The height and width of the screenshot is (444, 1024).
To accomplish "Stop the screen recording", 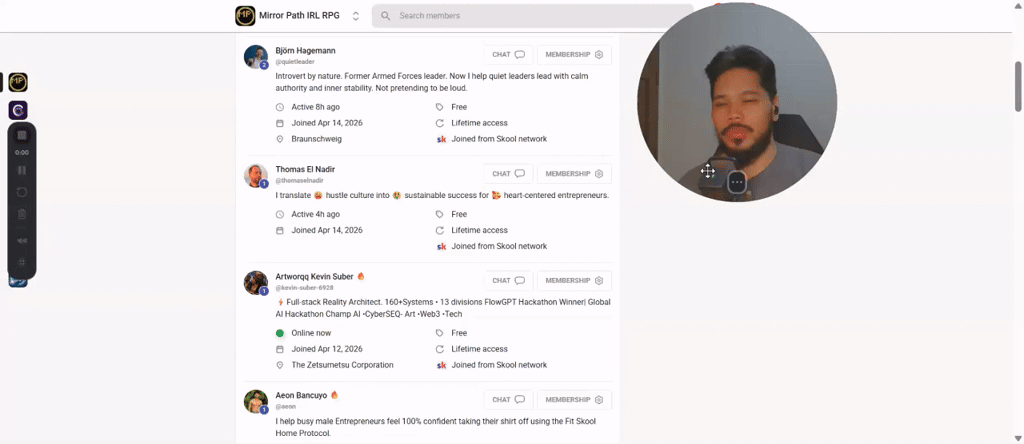I will click(22, 135).
